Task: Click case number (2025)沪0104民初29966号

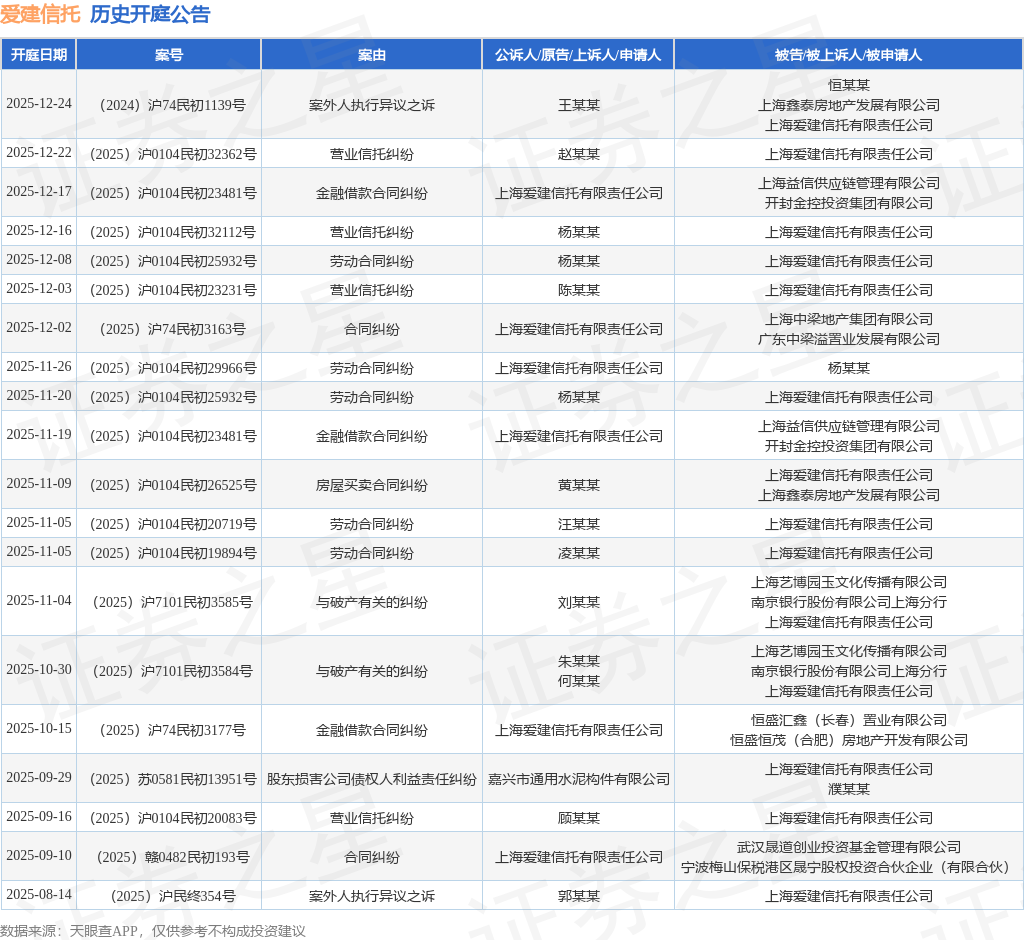Action: coord(168,368)
